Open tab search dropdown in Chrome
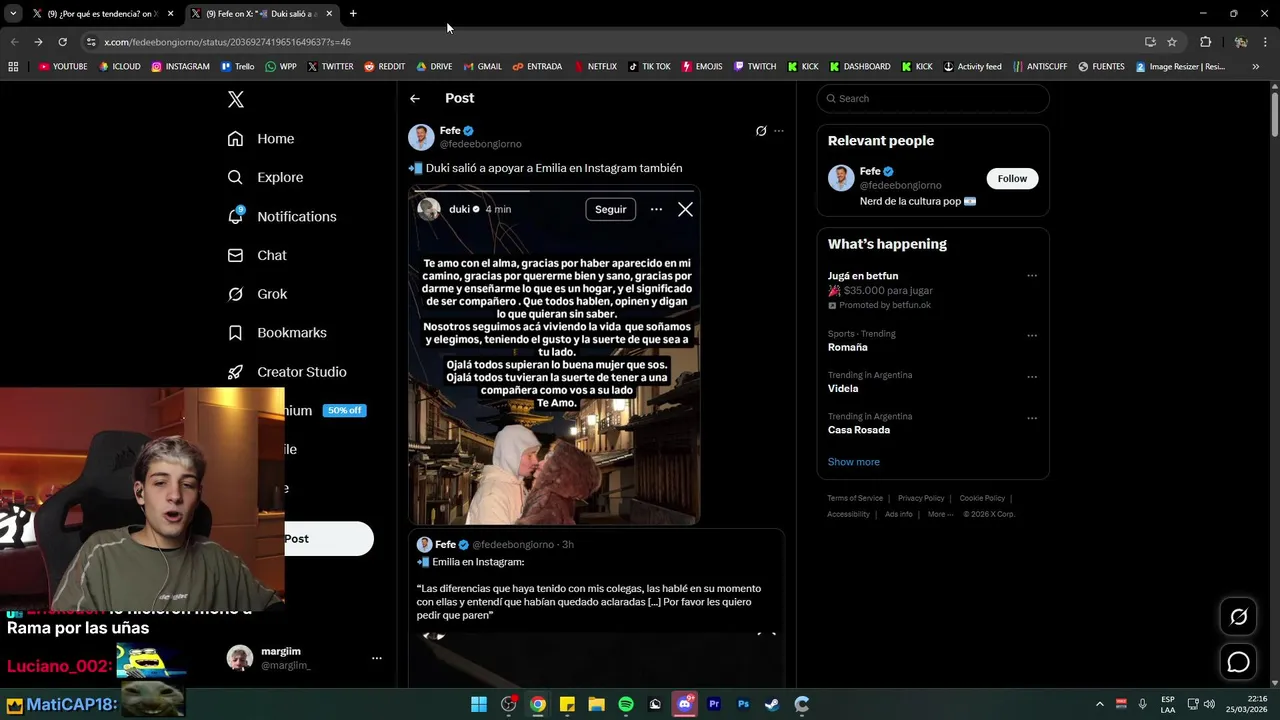The height and width of the screenshot is (720, 1280). click(x=13, y=14)
